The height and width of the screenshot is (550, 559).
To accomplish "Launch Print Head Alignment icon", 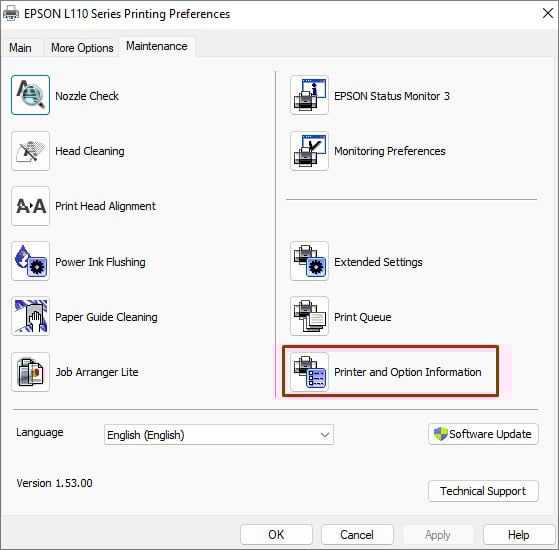I will click(30, 206).
